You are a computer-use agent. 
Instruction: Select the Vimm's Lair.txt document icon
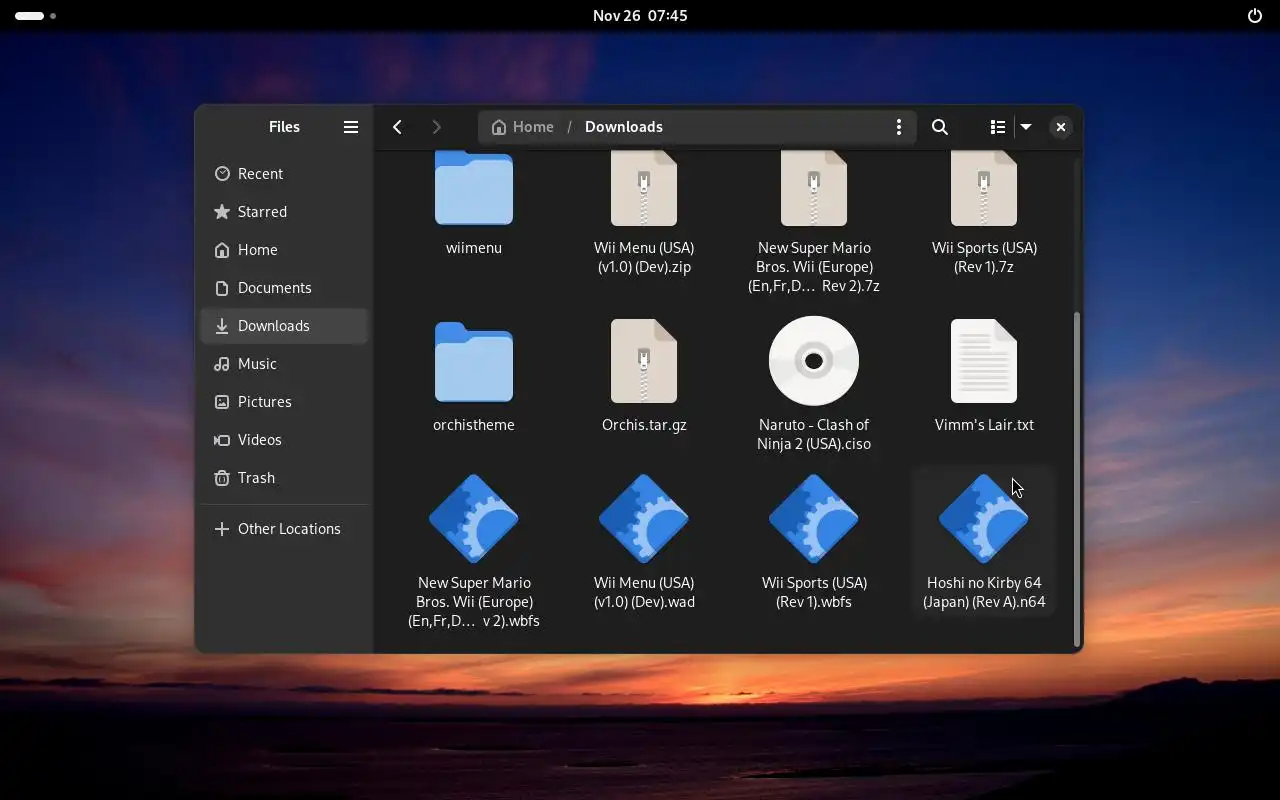point(984,361)
